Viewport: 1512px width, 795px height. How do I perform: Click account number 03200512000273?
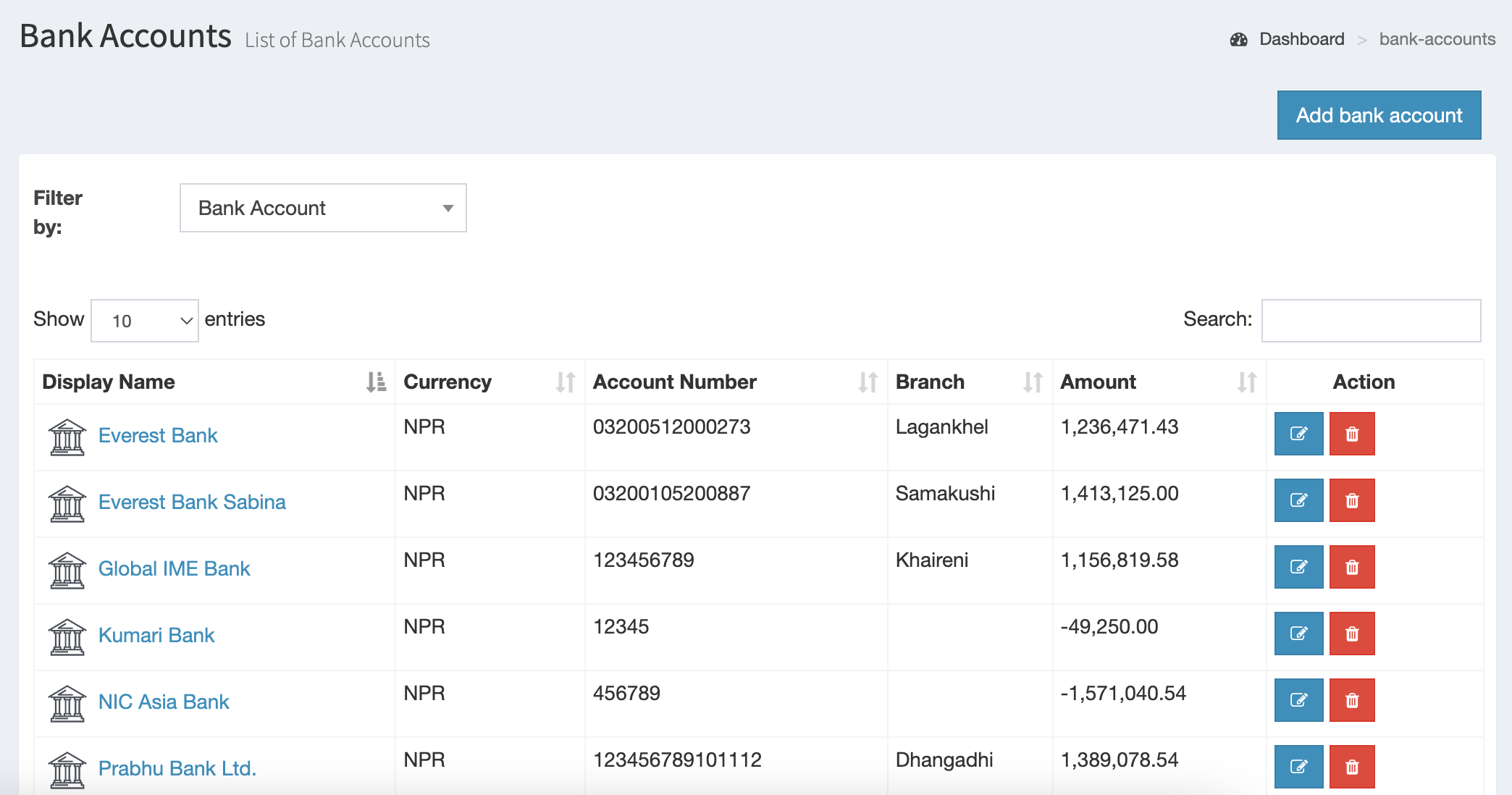tap(671, 426)
